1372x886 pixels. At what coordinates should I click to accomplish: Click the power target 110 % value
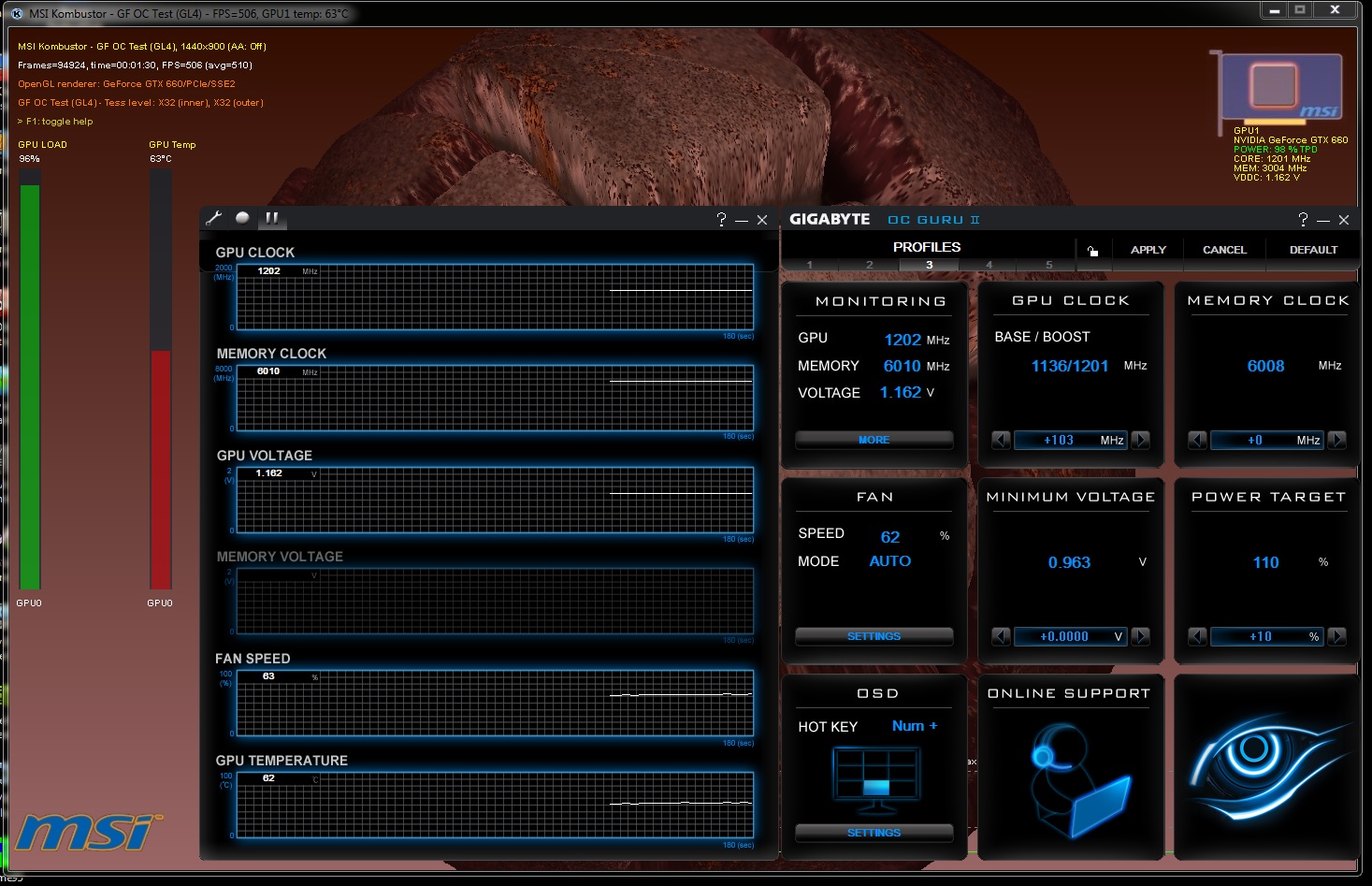click(1265, 562)
